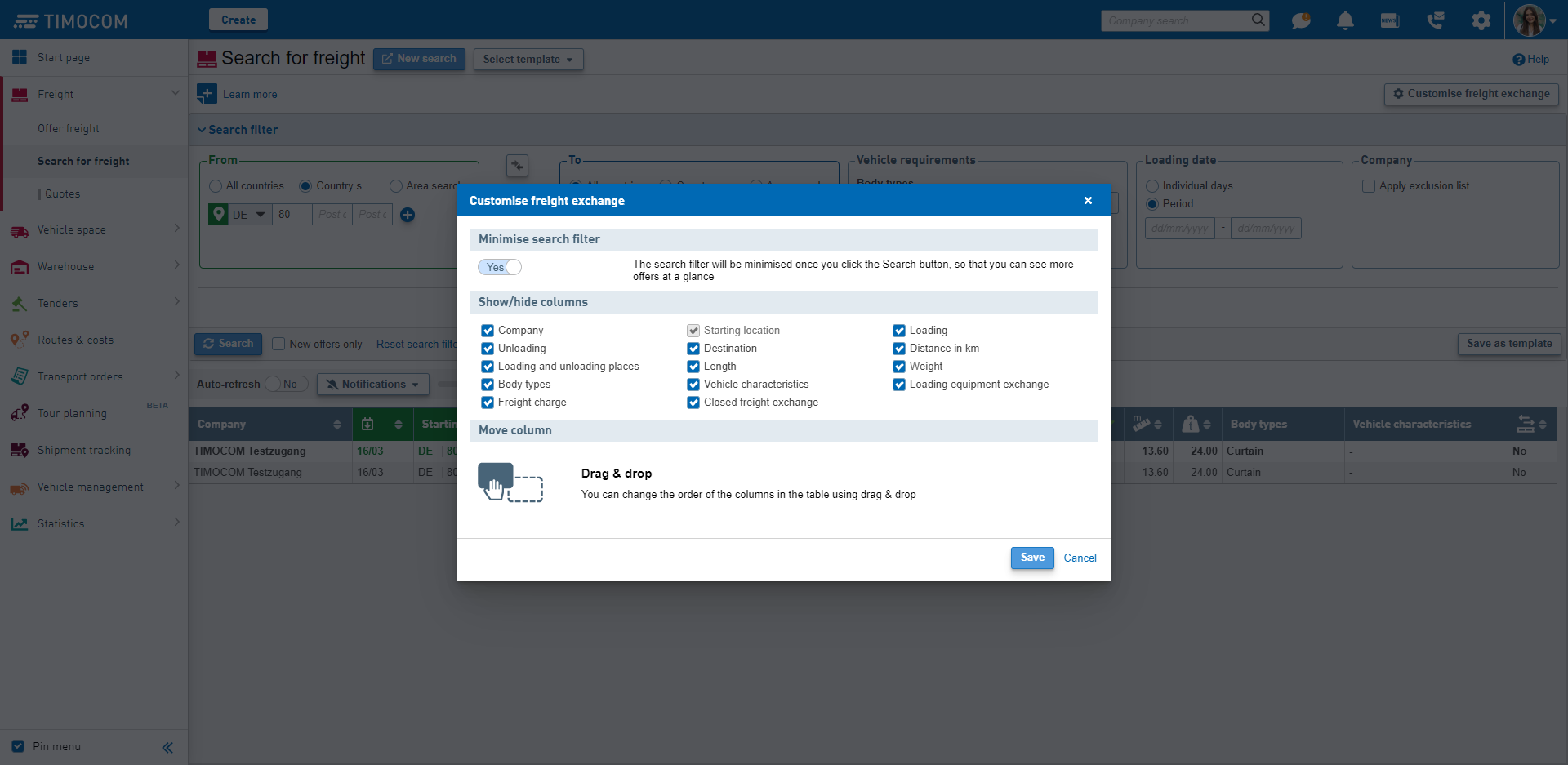Uncheck the Distance in km checkbox
Screen dimensions: 1568x765
[898, 348]
